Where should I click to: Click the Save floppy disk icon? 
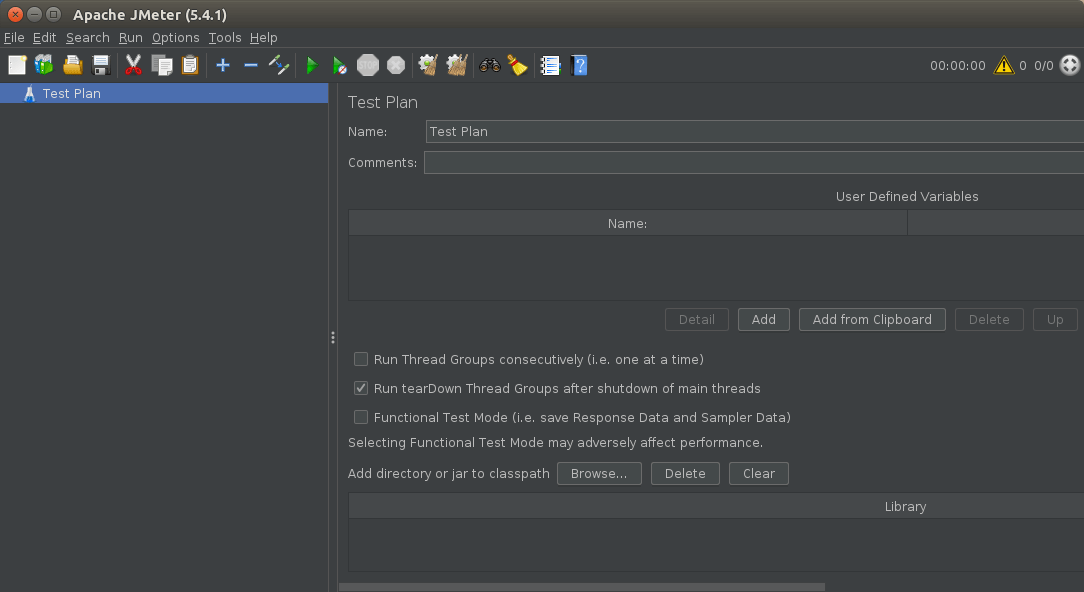(x=101, y=66)
